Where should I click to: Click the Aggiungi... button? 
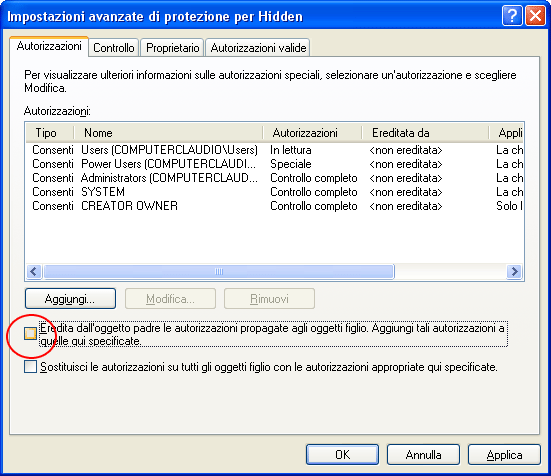point(70,299)
